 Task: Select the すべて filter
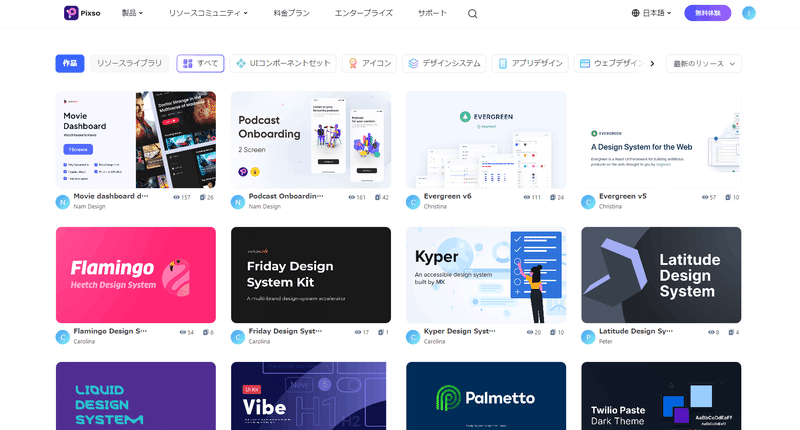[201, 63]
